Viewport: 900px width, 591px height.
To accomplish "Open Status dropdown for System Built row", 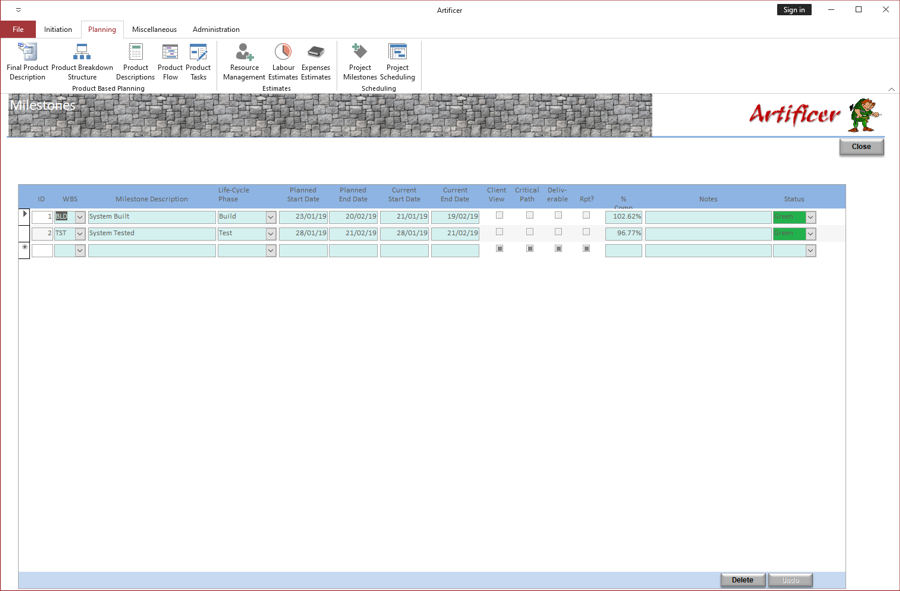I will pyautogui.click(x=810, y=217).
